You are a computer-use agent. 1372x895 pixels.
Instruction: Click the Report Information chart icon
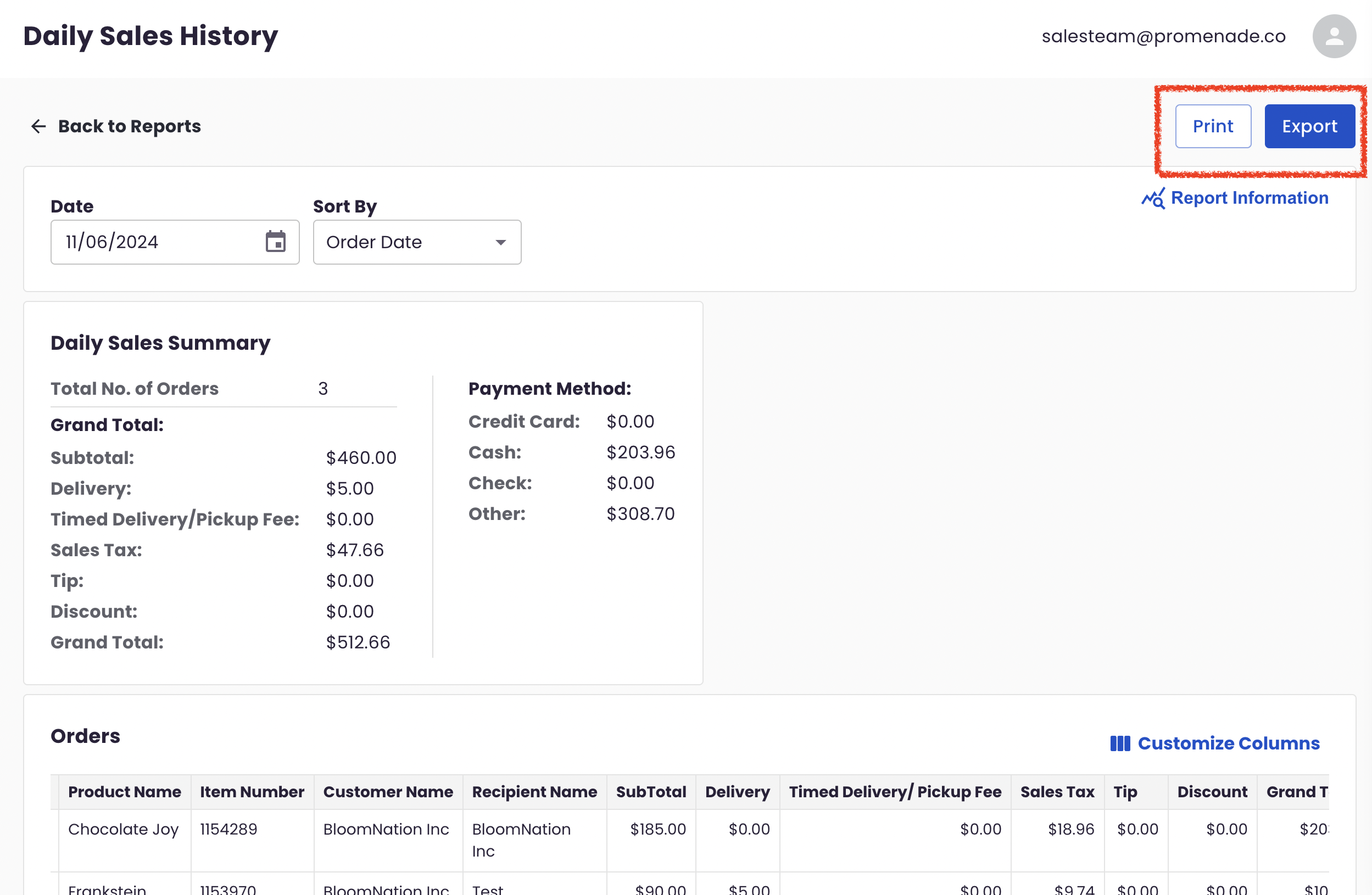tap(1153, 198)
